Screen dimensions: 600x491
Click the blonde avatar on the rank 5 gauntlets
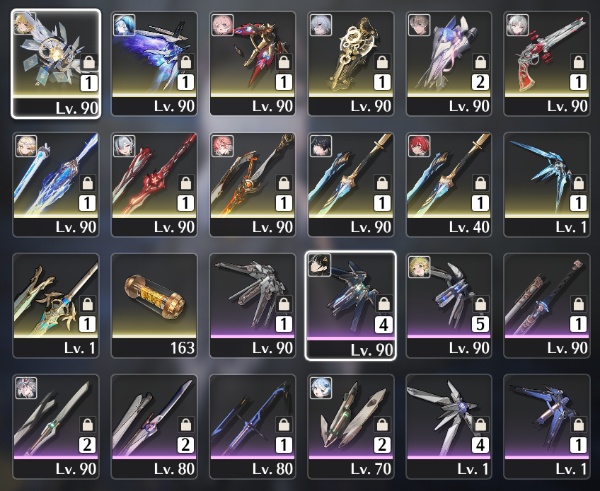(x=419, y=267)
